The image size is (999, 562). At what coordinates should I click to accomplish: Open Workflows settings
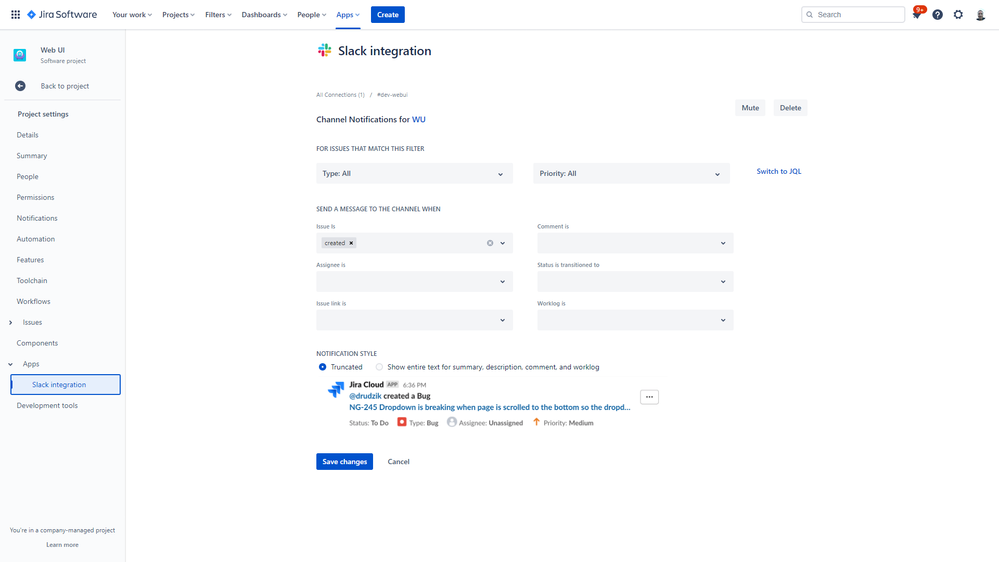click(x=33, y=301)
